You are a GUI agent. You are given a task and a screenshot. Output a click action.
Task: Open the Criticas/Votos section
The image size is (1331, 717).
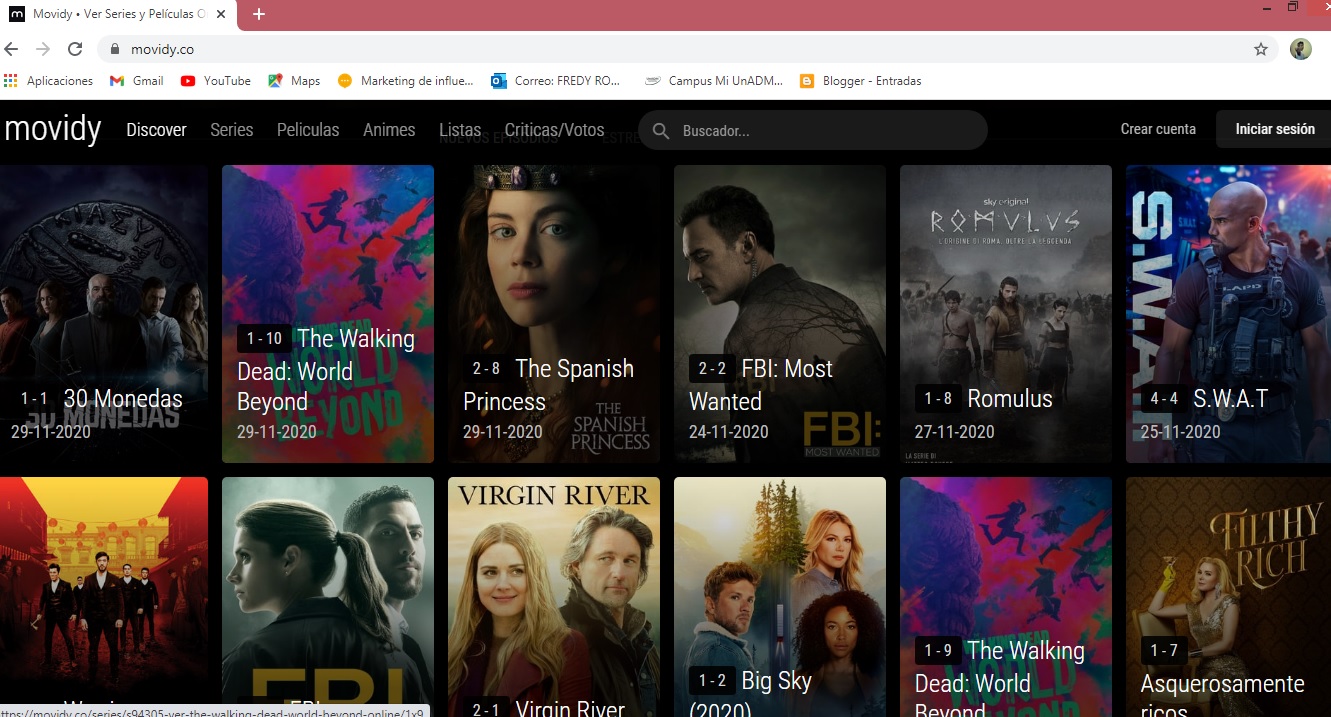coord(554,130)
